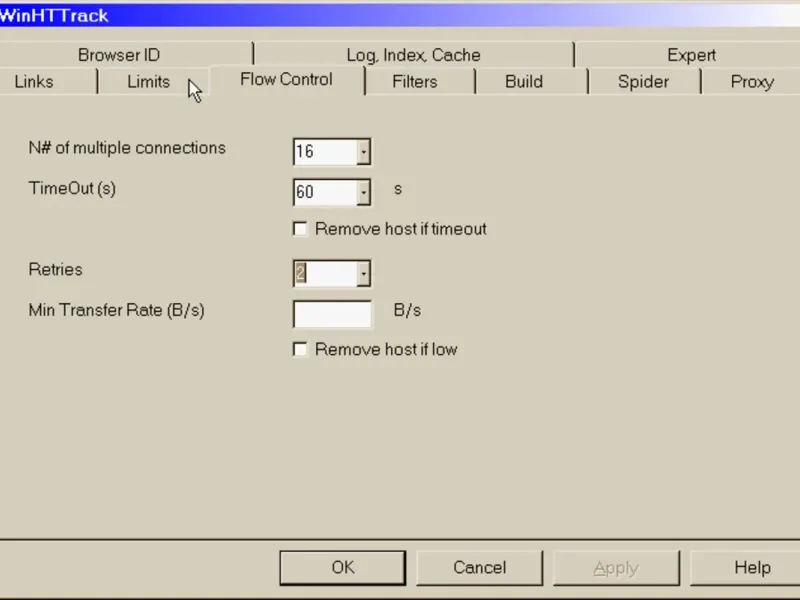800x600 pixels.
Task: Select the Expert tab
Action: click(x=691, y=55)
